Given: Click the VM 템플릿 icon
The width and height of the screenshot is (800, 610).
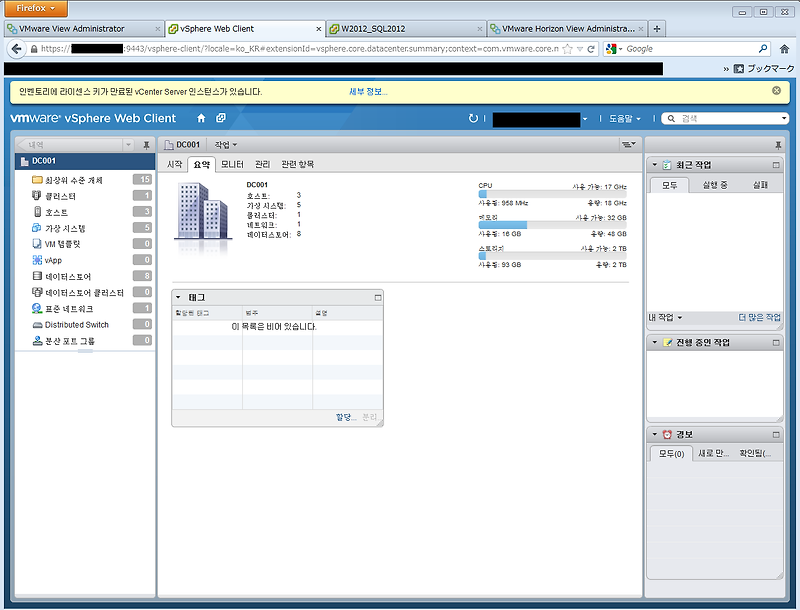Looking at the screenshot, I should (37, 244).
